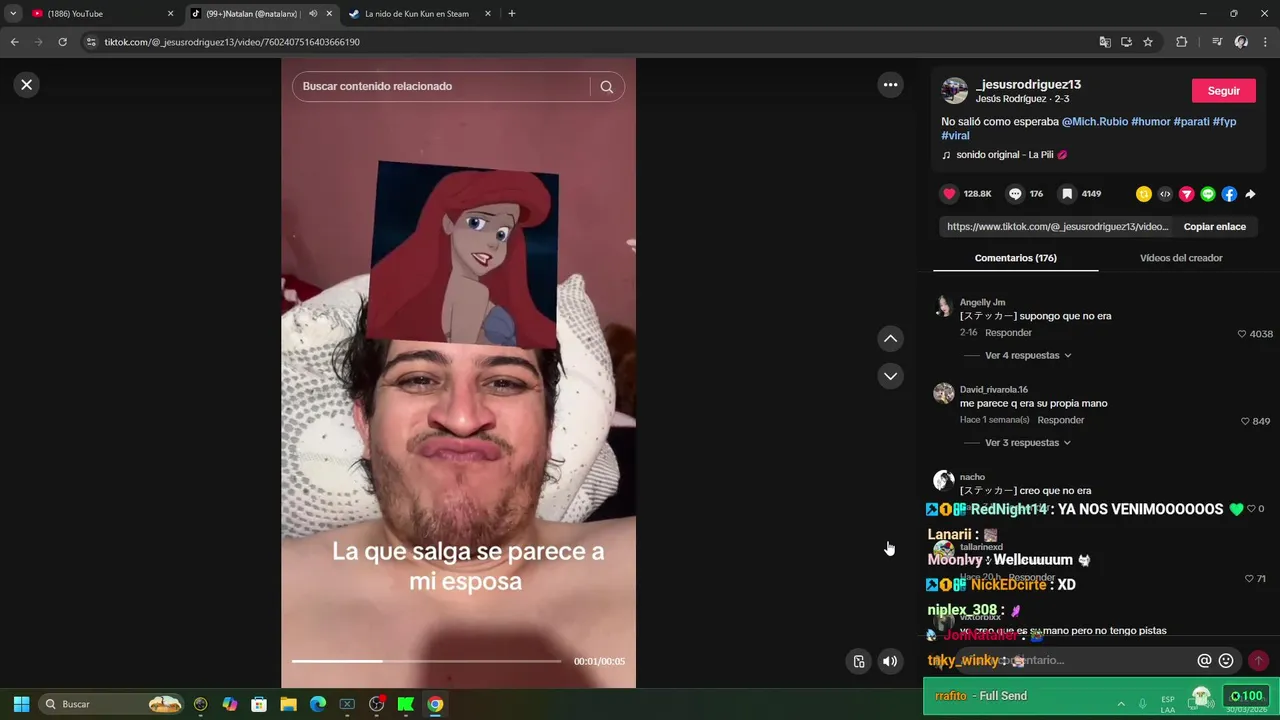Open Chrome extensions puzzle icon
Viewport: 1280px width, 720px height.
(x=1181, y=42)
